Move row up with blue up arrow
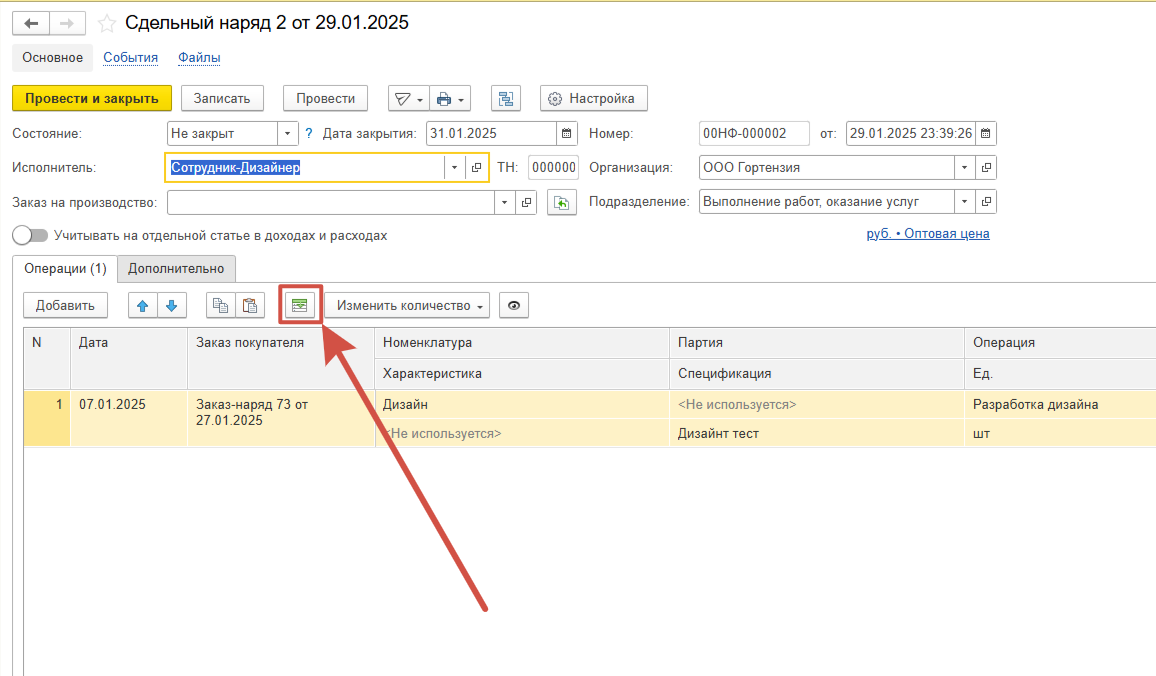The image size is (1156, 676). [x=142, y=306]
